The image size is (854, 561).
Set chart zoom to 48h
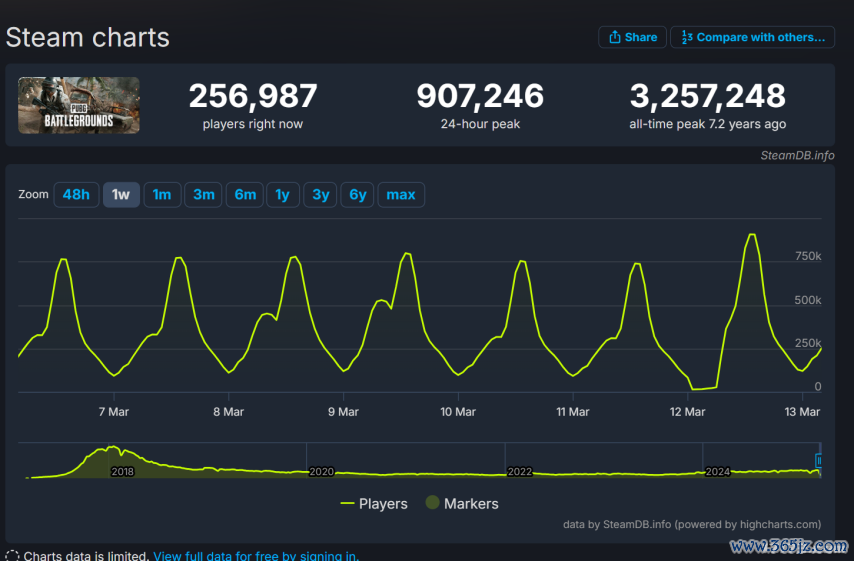click(76, 194)
